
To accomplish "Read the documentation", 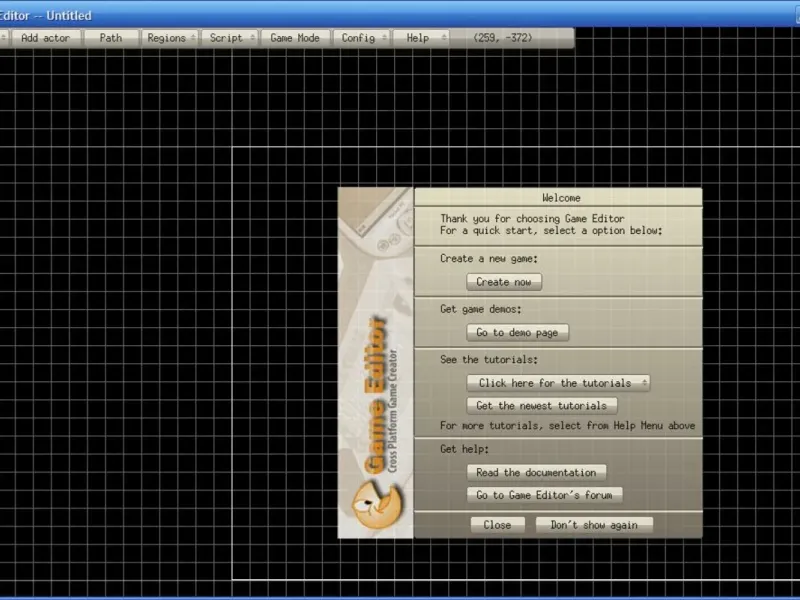I will [536, 473].
